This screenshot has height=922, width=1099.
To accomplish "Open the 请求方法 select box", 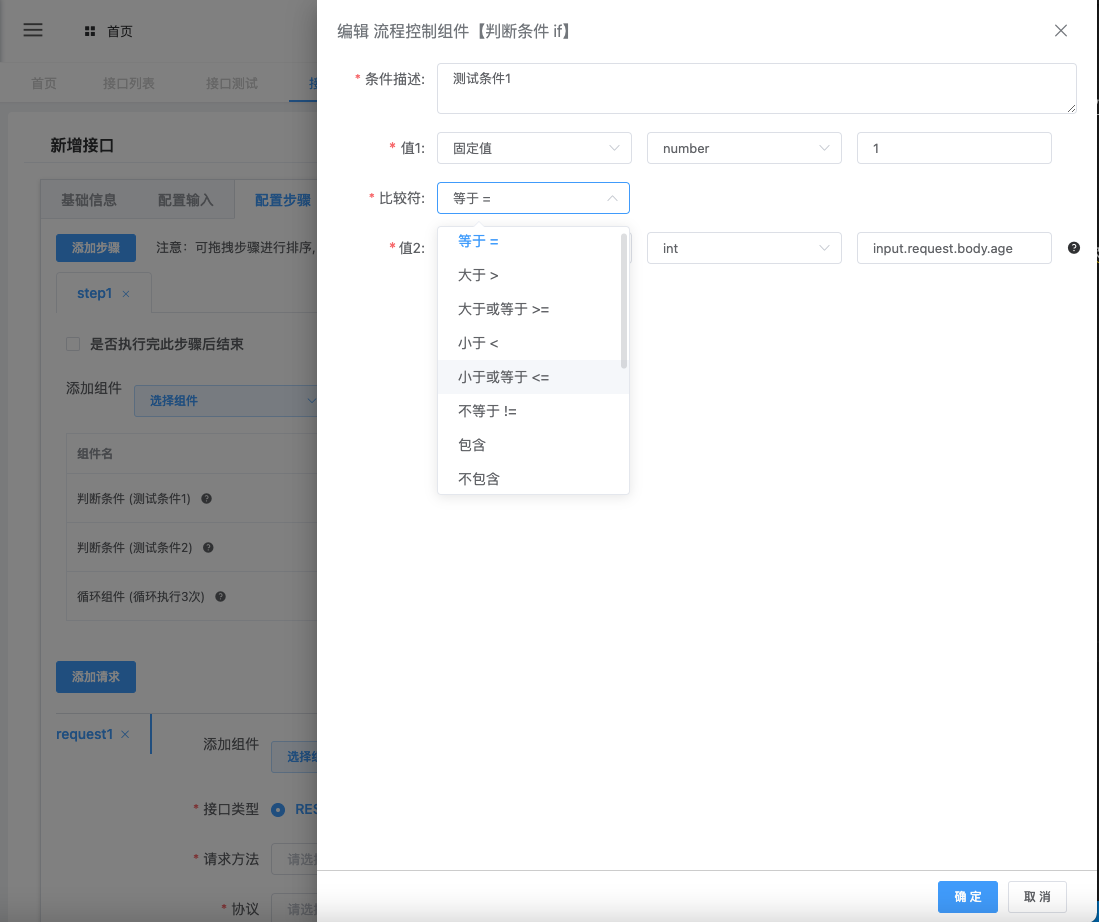I will [x=294, y=859].
